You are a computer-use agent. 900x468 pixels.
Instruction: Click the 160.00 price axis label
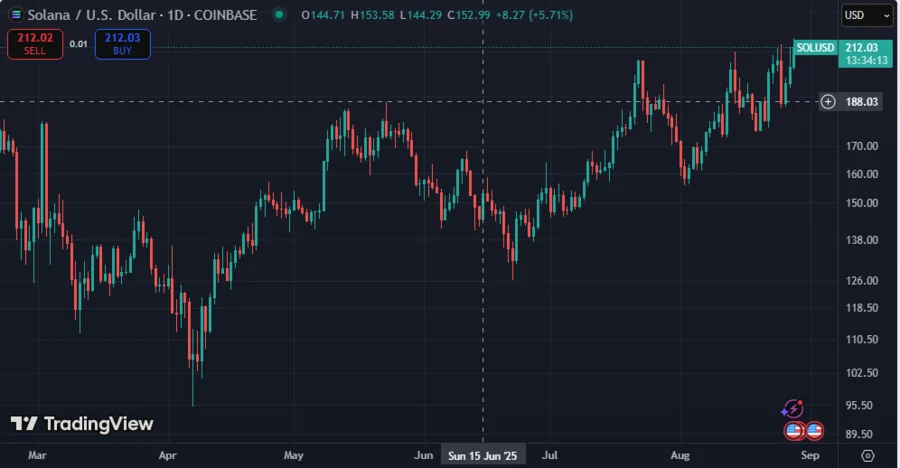862,174
